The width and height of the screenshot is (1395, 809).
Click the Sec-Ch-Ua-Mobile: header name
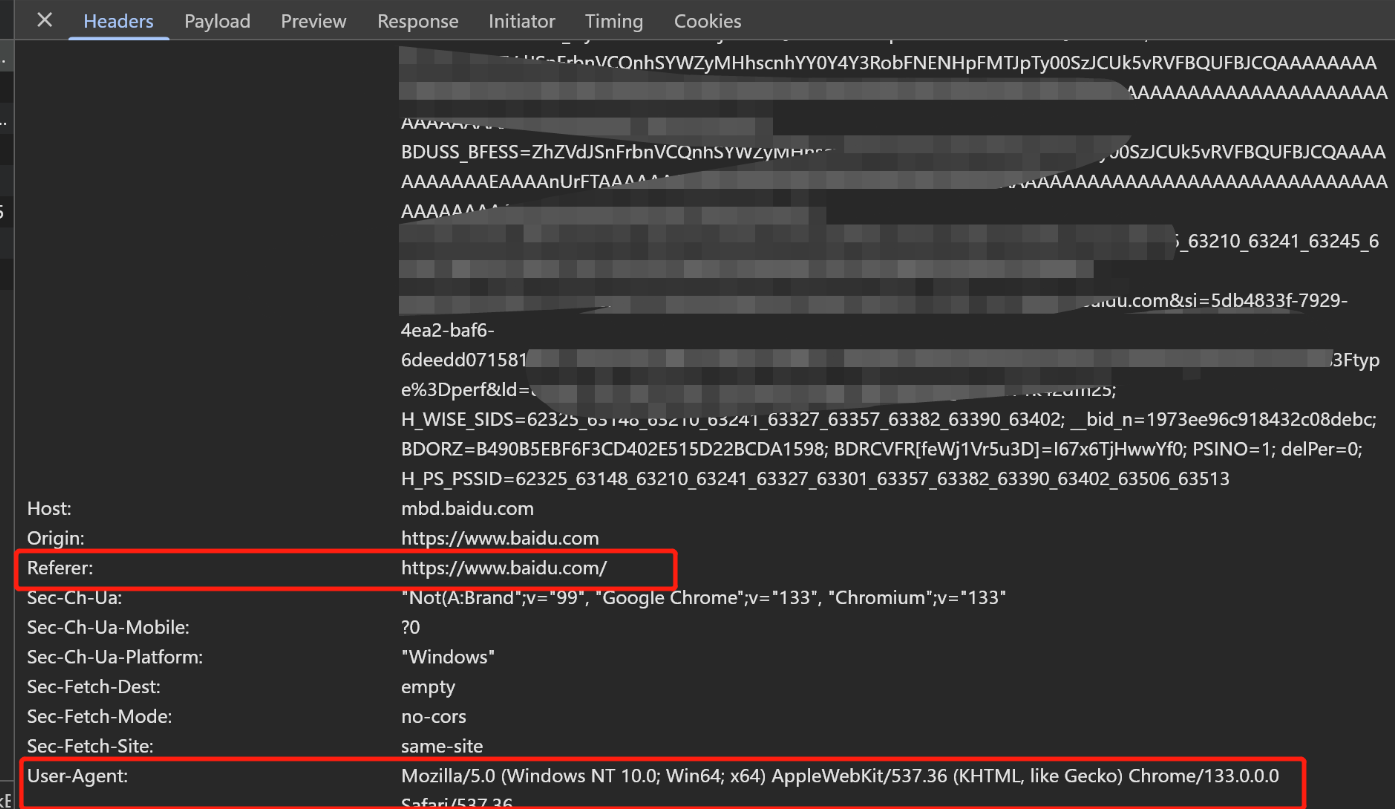[108, 627]
